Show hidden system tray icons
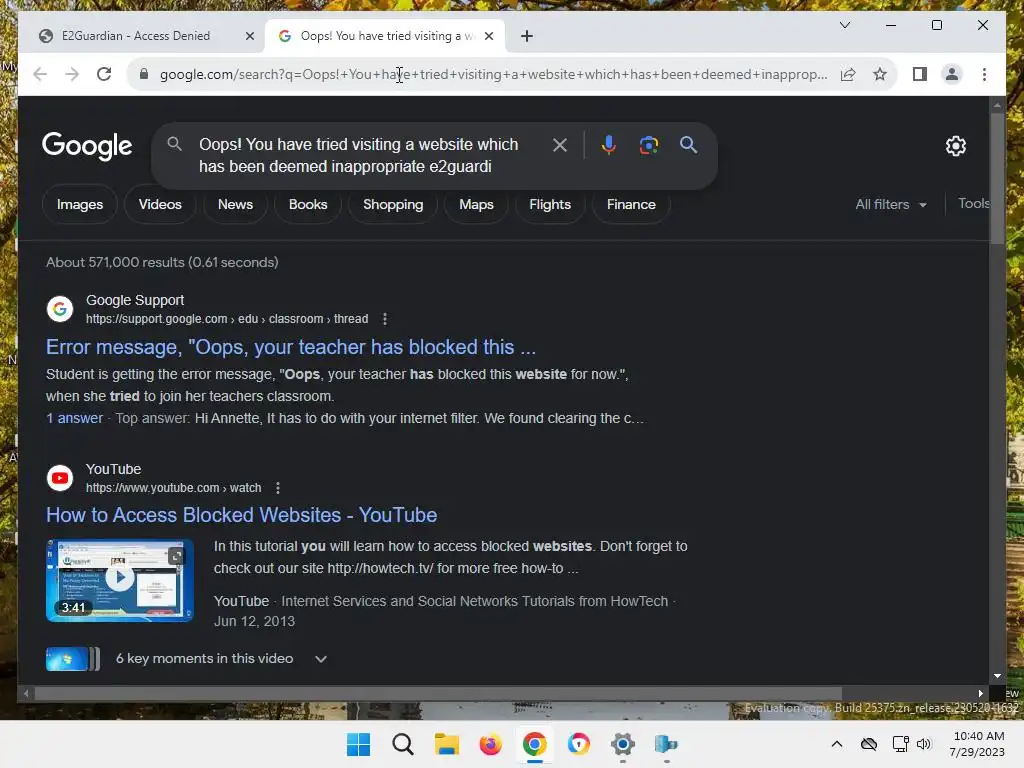This screenshot has width=1024, height=768. (837, 744)
